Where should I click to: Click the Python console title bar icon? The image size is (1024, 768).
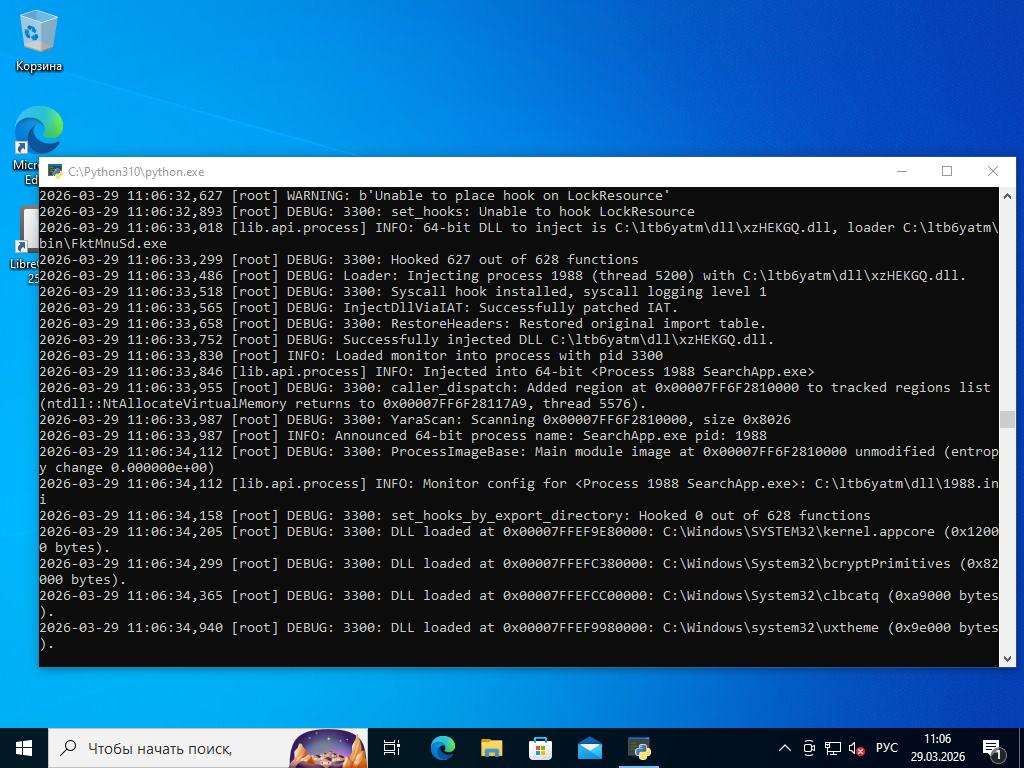click(54, 172)
